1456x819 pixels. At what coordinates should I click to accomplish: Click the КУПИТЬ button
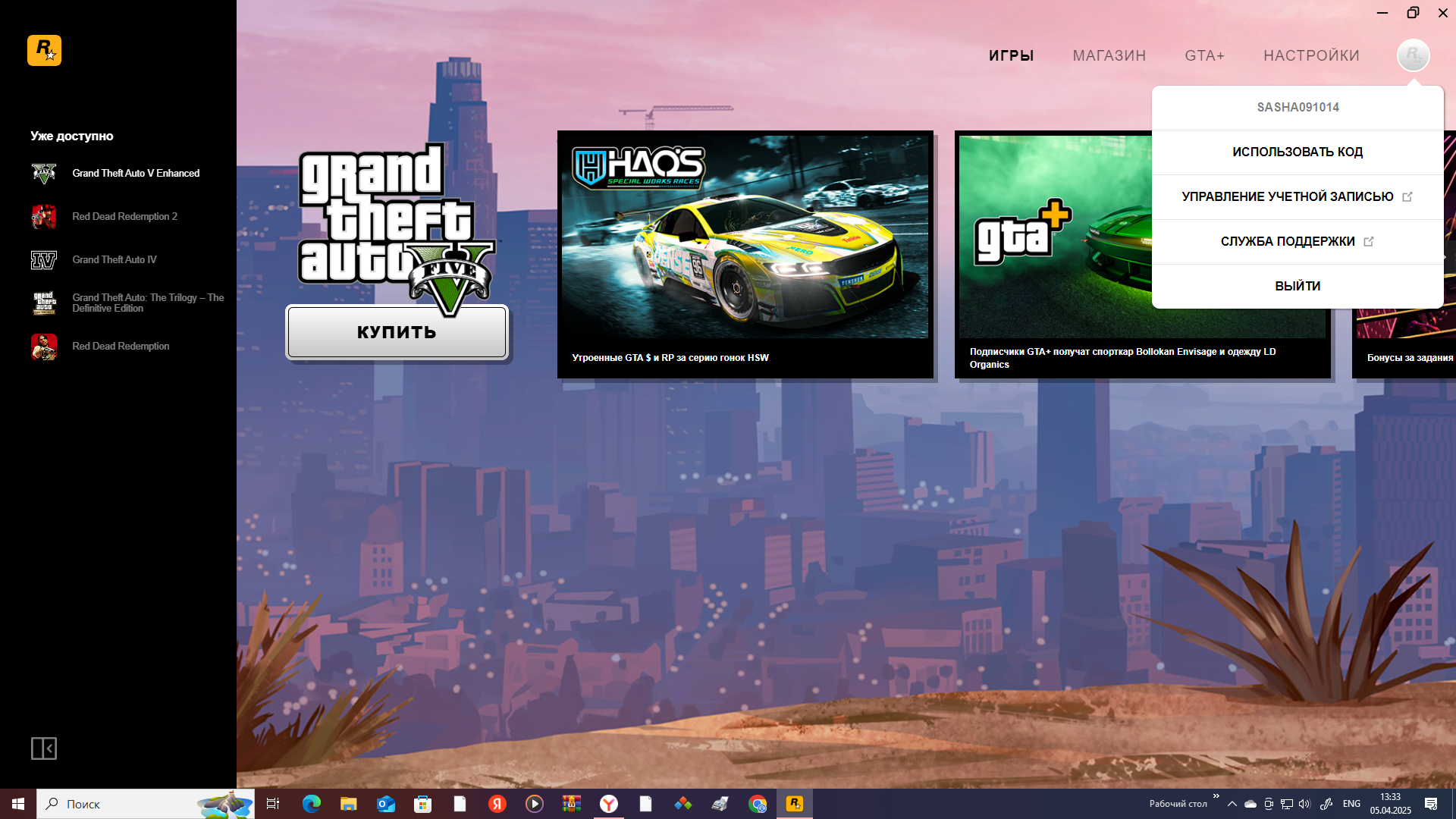point(397,332)
